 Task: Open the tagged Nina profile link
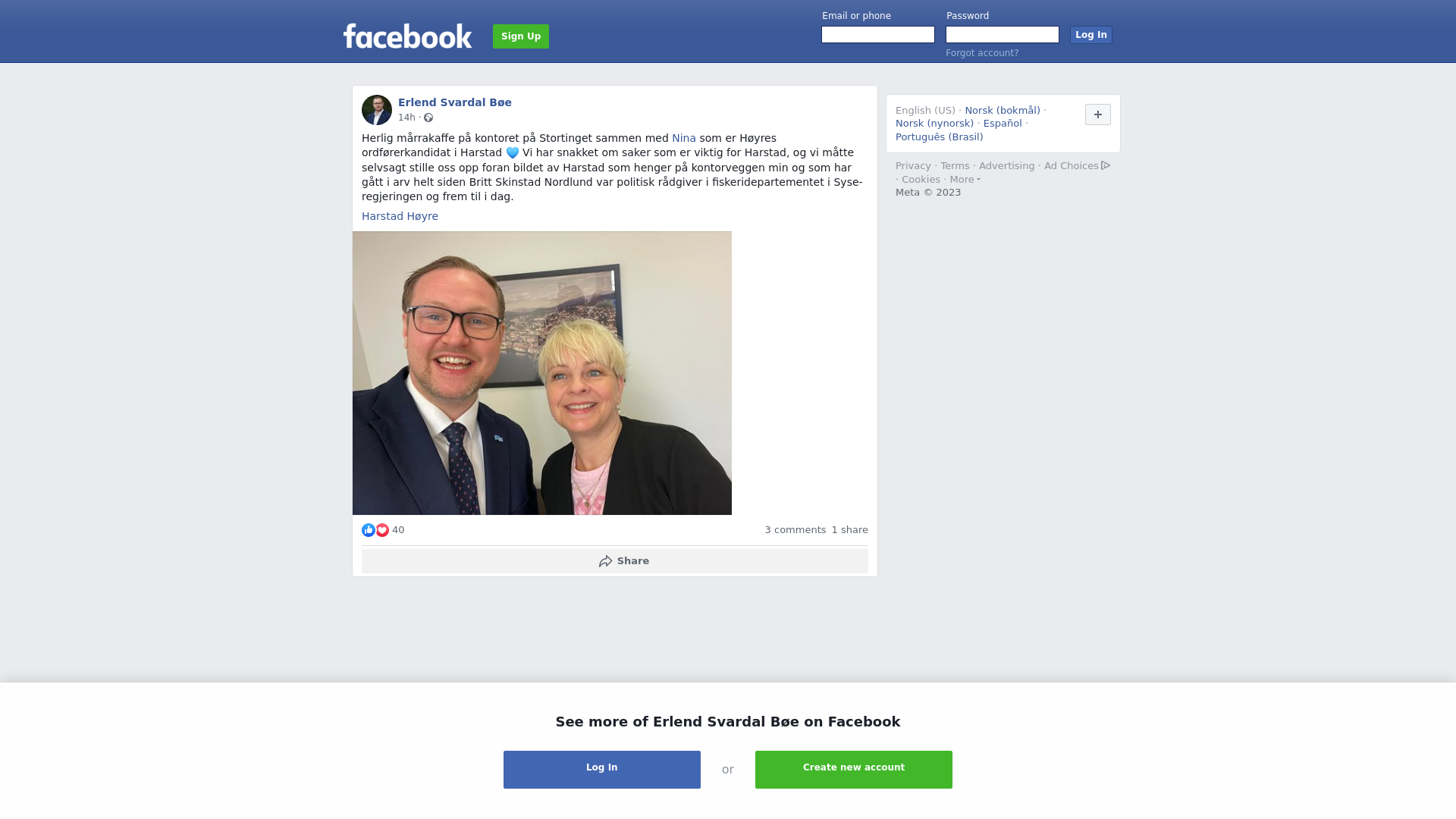tap(684, 138)
